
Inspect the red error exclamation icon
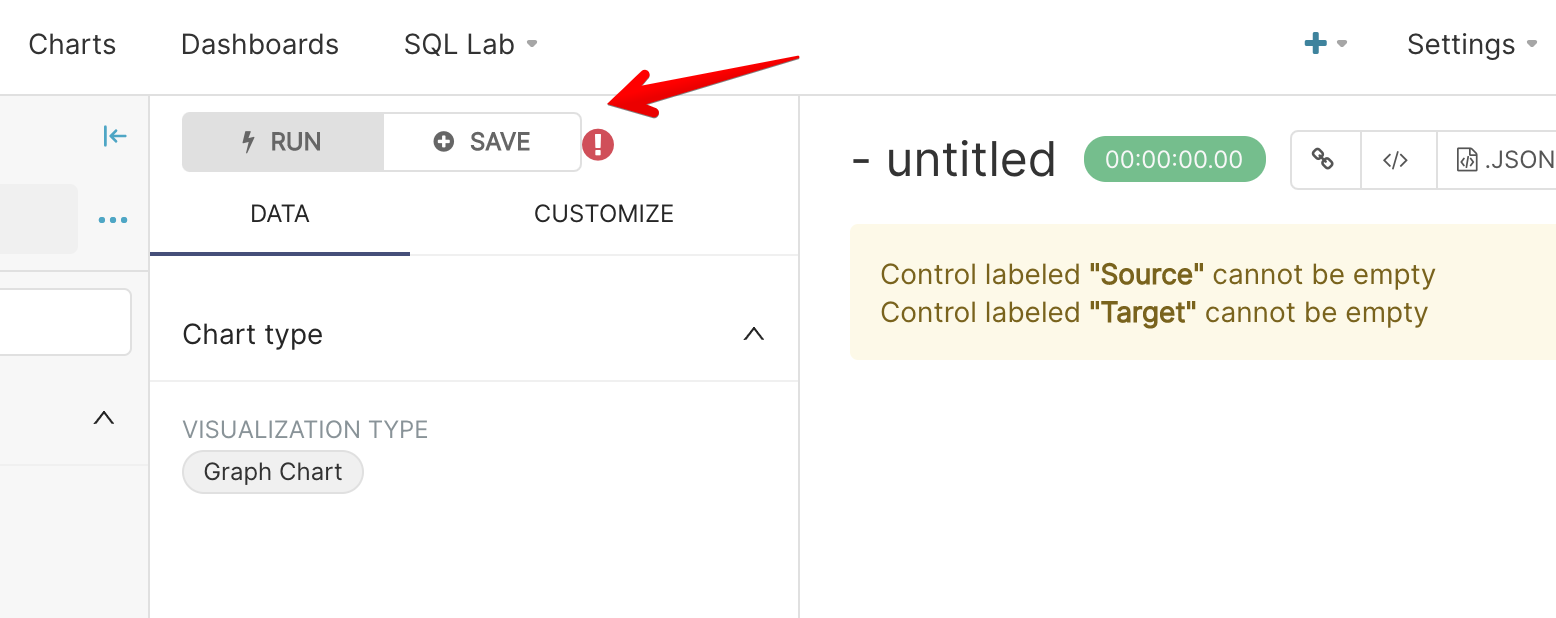pyautogui.click(x=597, y=144)
